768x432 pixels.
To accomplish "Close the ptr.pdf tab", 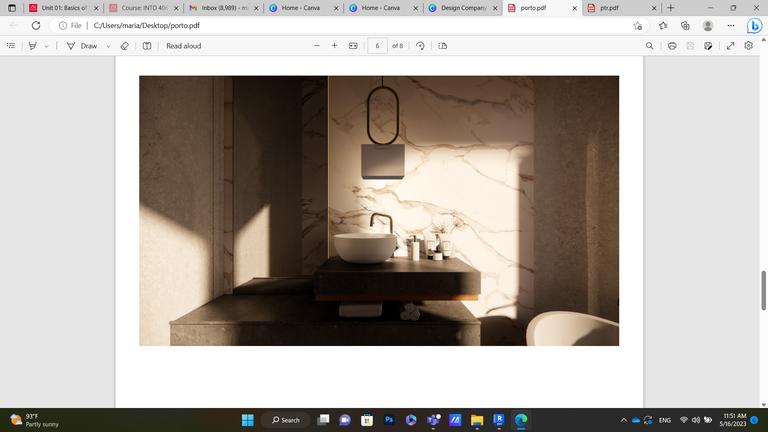I will (x=654, y=8).
